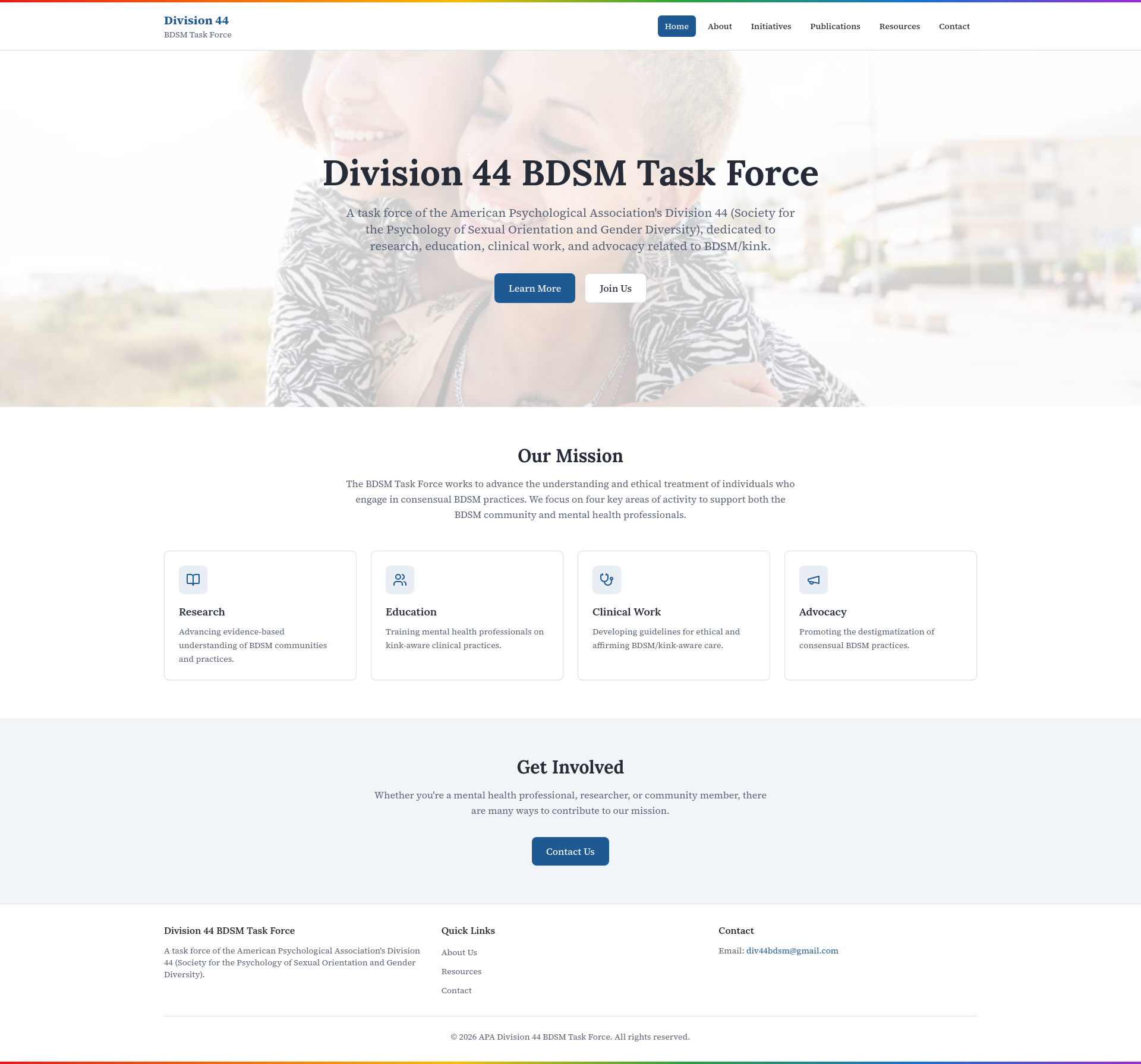Viewport: 1141px width, 1064px height.
Task: Click the hero title Division 44 BDSM Task Force
Action: [x=570, y=173]
